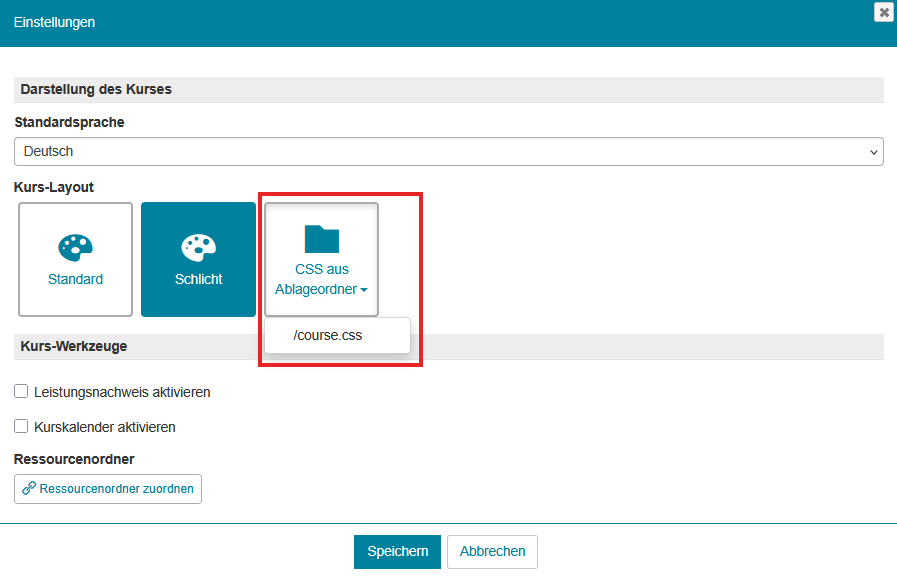Click the chevron arrow of the language select
Image resolution: width=897 pixels, height=576 pixels.
pos(874,152)
